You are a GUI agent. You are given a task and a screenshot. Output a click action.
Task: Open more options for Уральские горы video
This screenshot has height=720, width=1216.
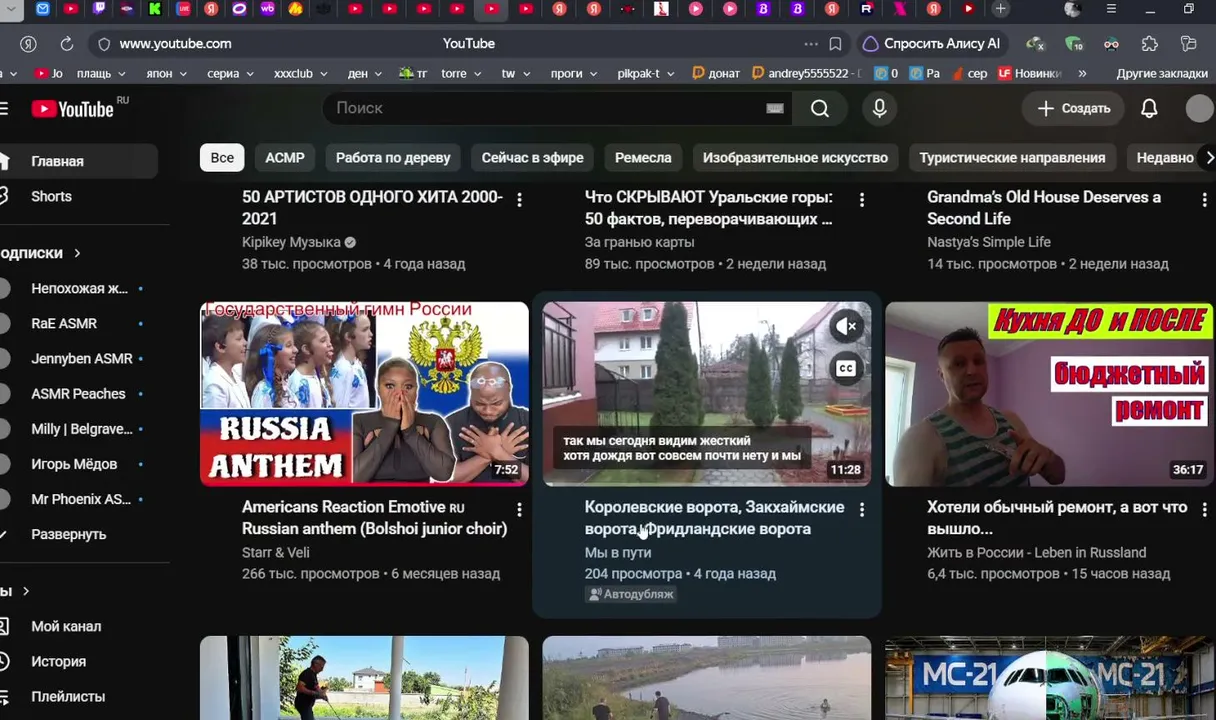[x=862, y=200]
